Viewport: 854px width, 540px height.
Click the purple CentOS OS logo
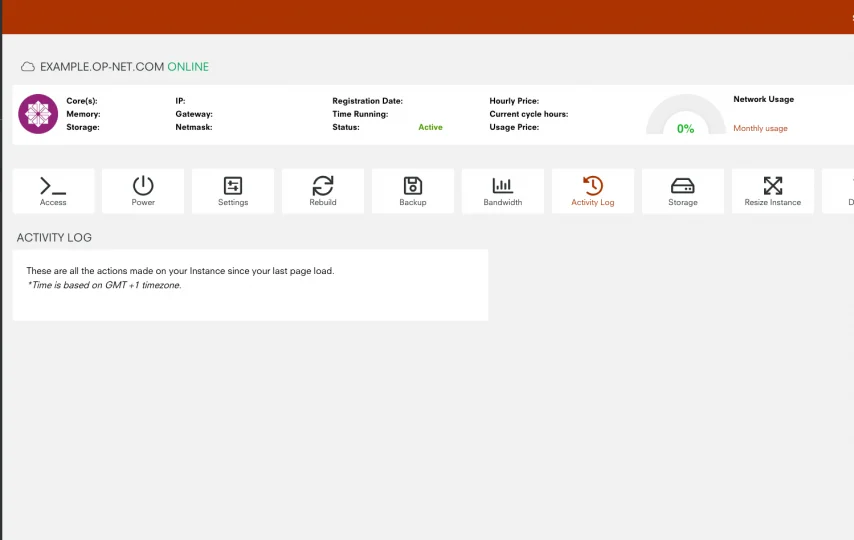pos(38,114)
